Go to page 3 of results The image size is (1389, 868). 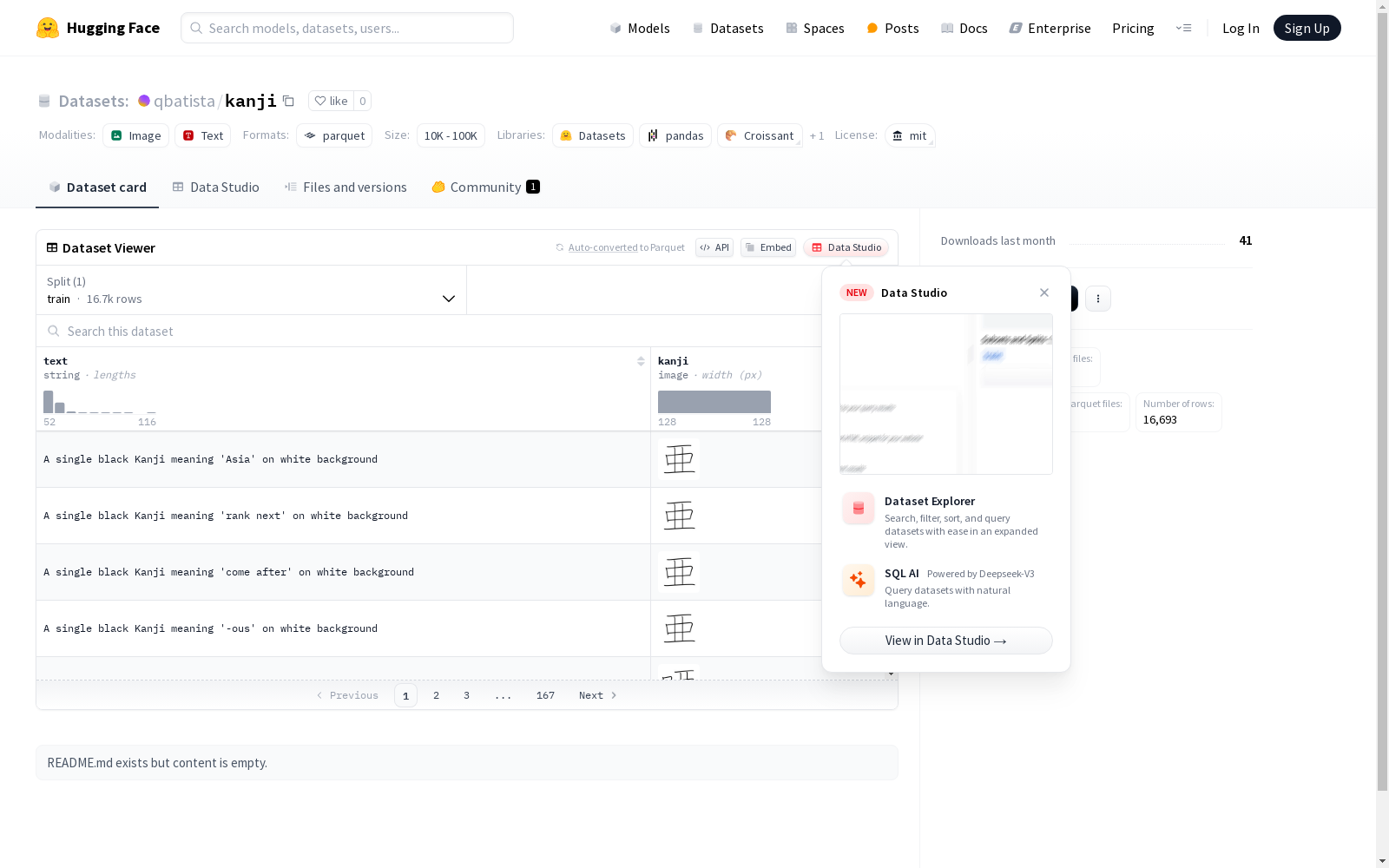click(x=466, y=695)
